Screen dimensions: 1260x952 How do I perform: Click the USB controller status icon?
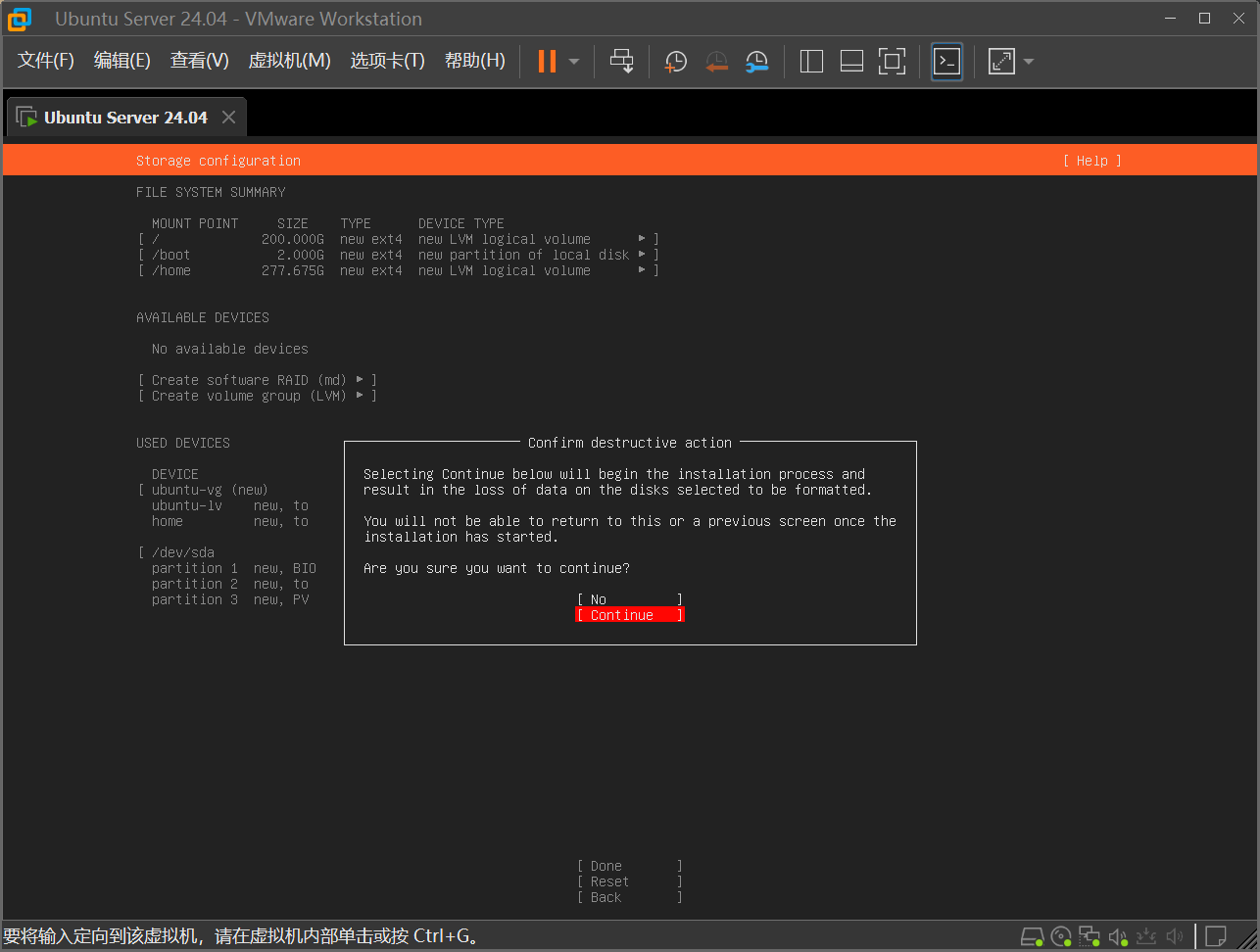point(1146,937)
